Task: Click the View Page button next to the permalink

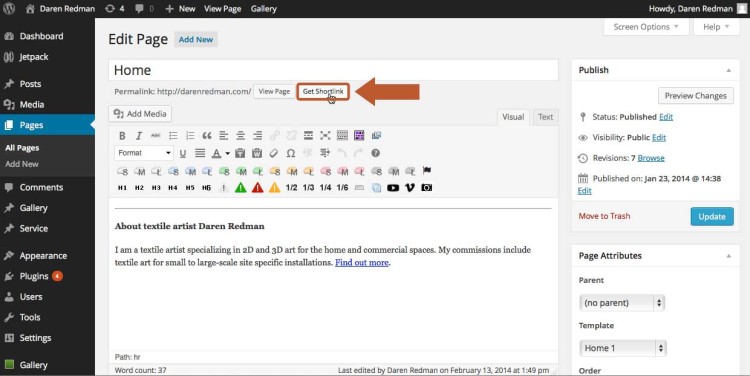Action: coord(274,91)
